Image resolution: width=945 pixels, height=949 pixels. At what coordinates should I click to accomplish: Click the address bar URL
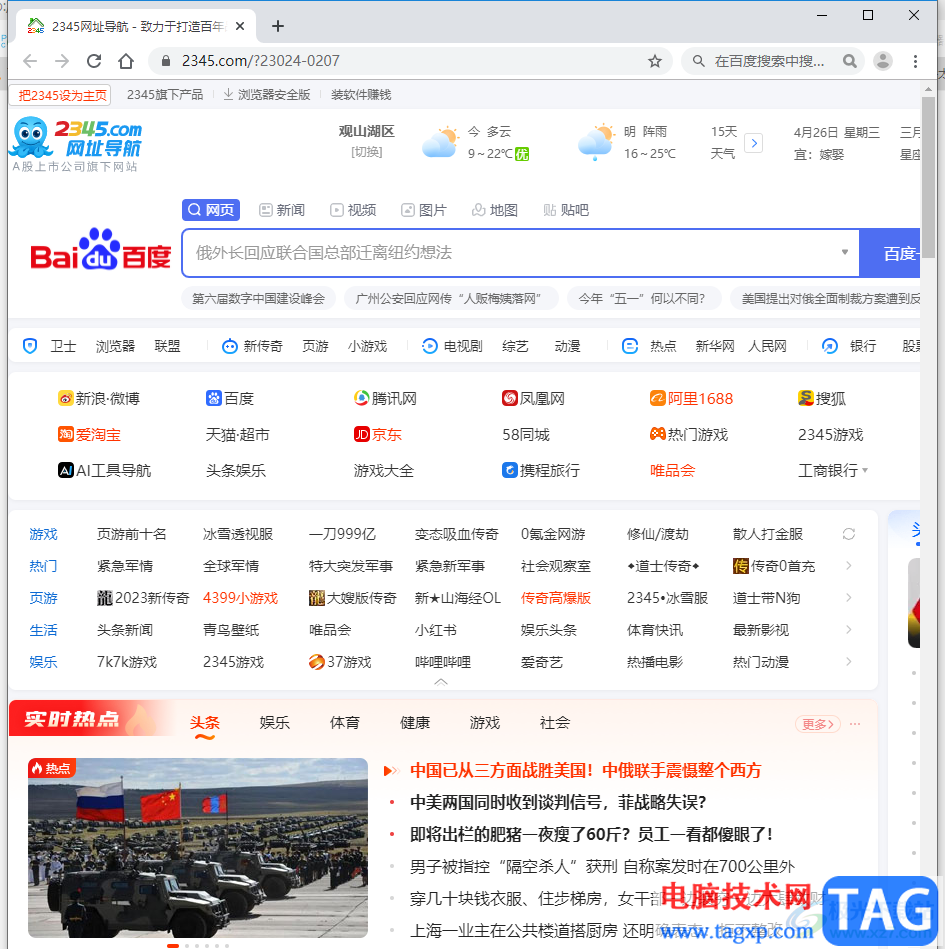(x=260, y=61)
